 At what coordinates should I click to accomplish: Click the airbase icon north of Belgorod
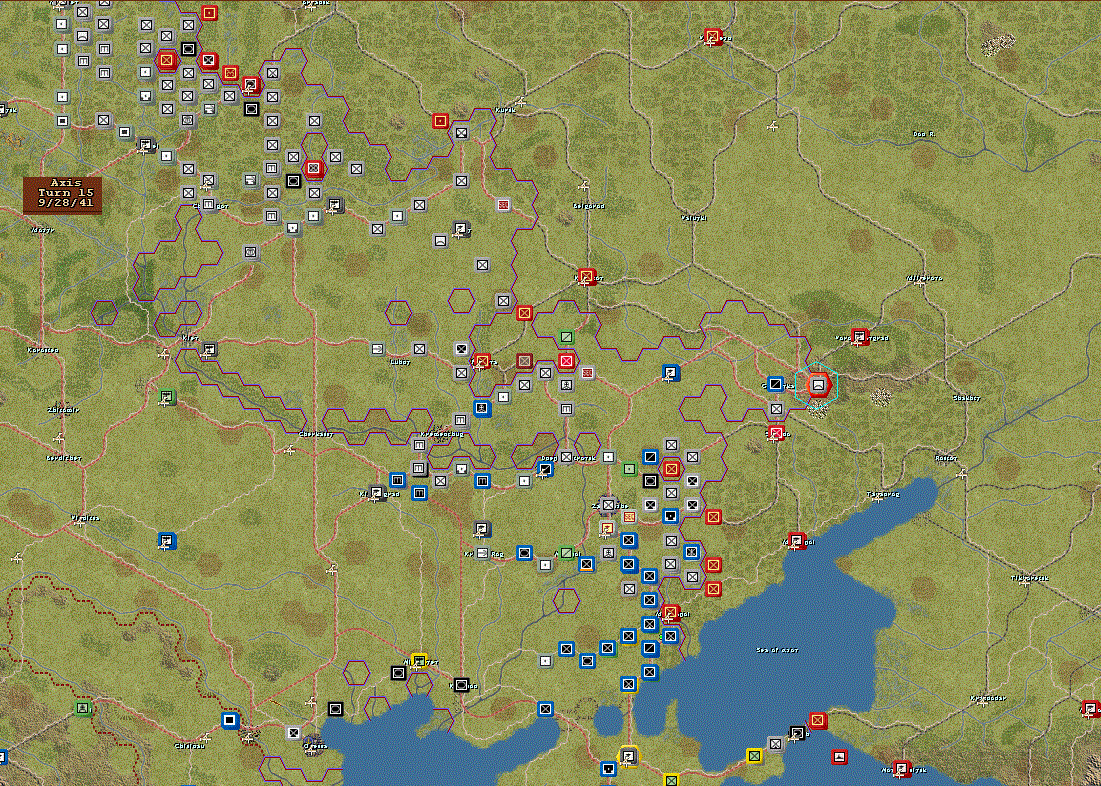pyautogui.click(x=583, y=186)
